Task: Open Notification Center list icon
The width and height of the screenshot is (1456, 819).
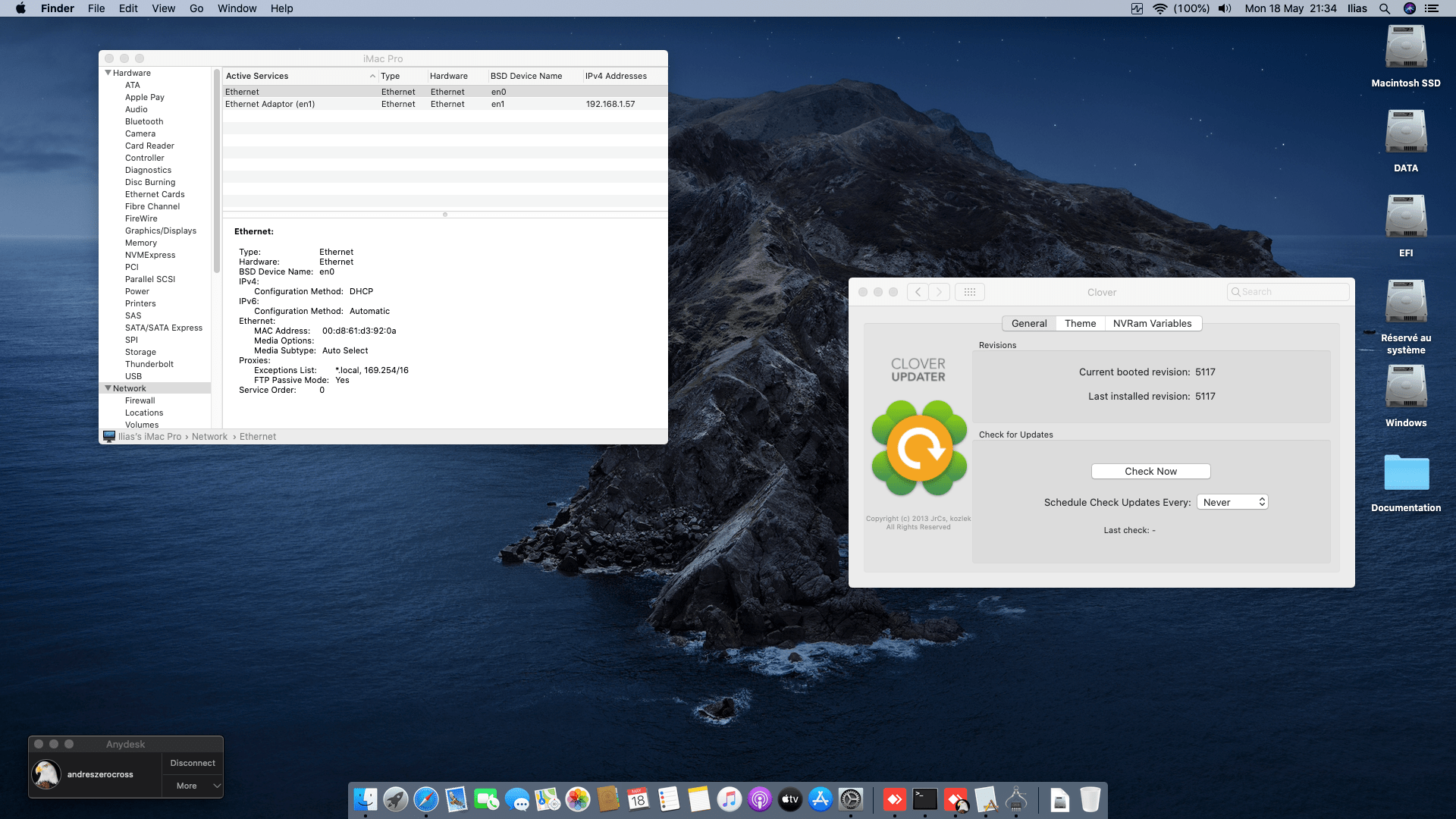Action: coord(1432,8)
